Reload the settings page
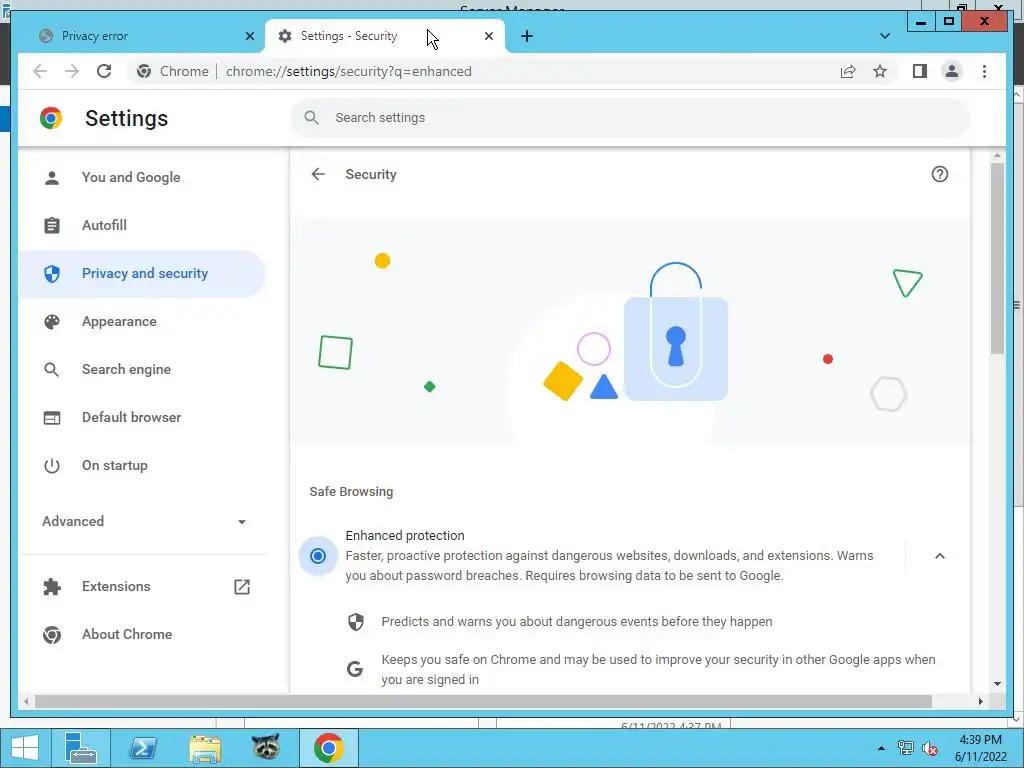This screenshot has height=768, width=1024. click(x=104, y=71)
